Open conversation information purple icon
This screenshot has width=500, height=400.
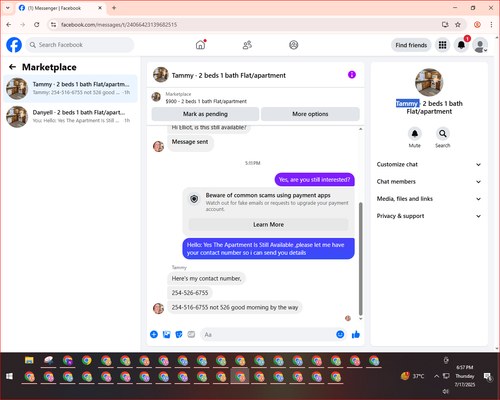point(352,75)
